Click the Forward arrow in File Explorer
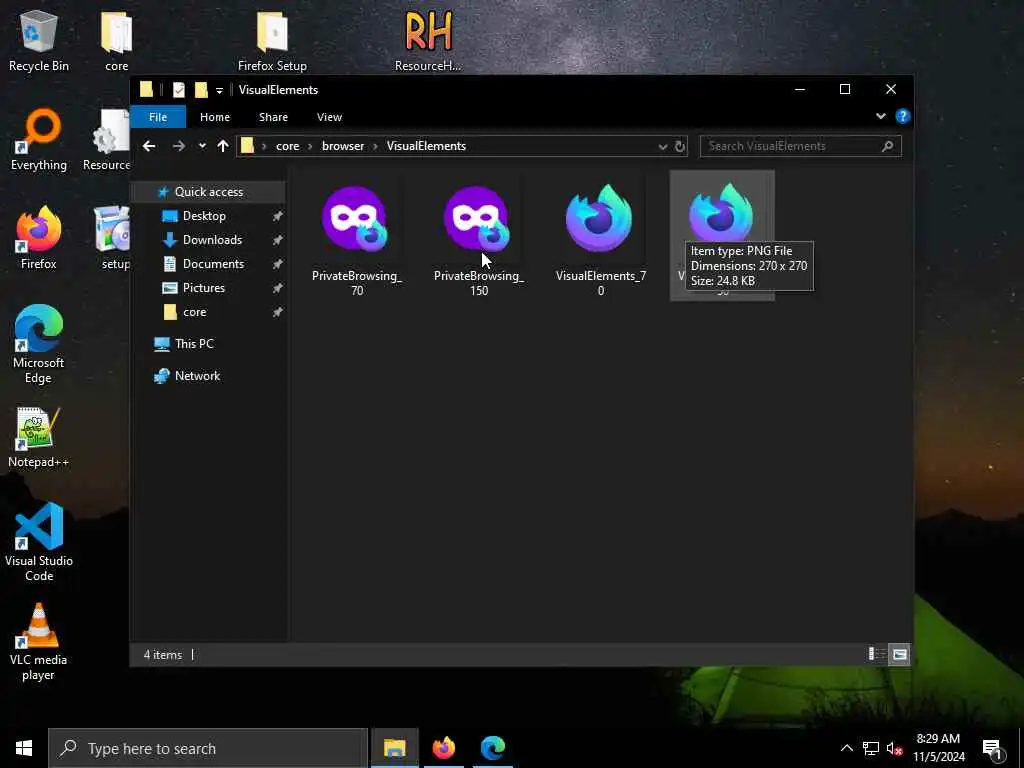The height and width of the screenshot is (768, 1024). click(178, 146)
